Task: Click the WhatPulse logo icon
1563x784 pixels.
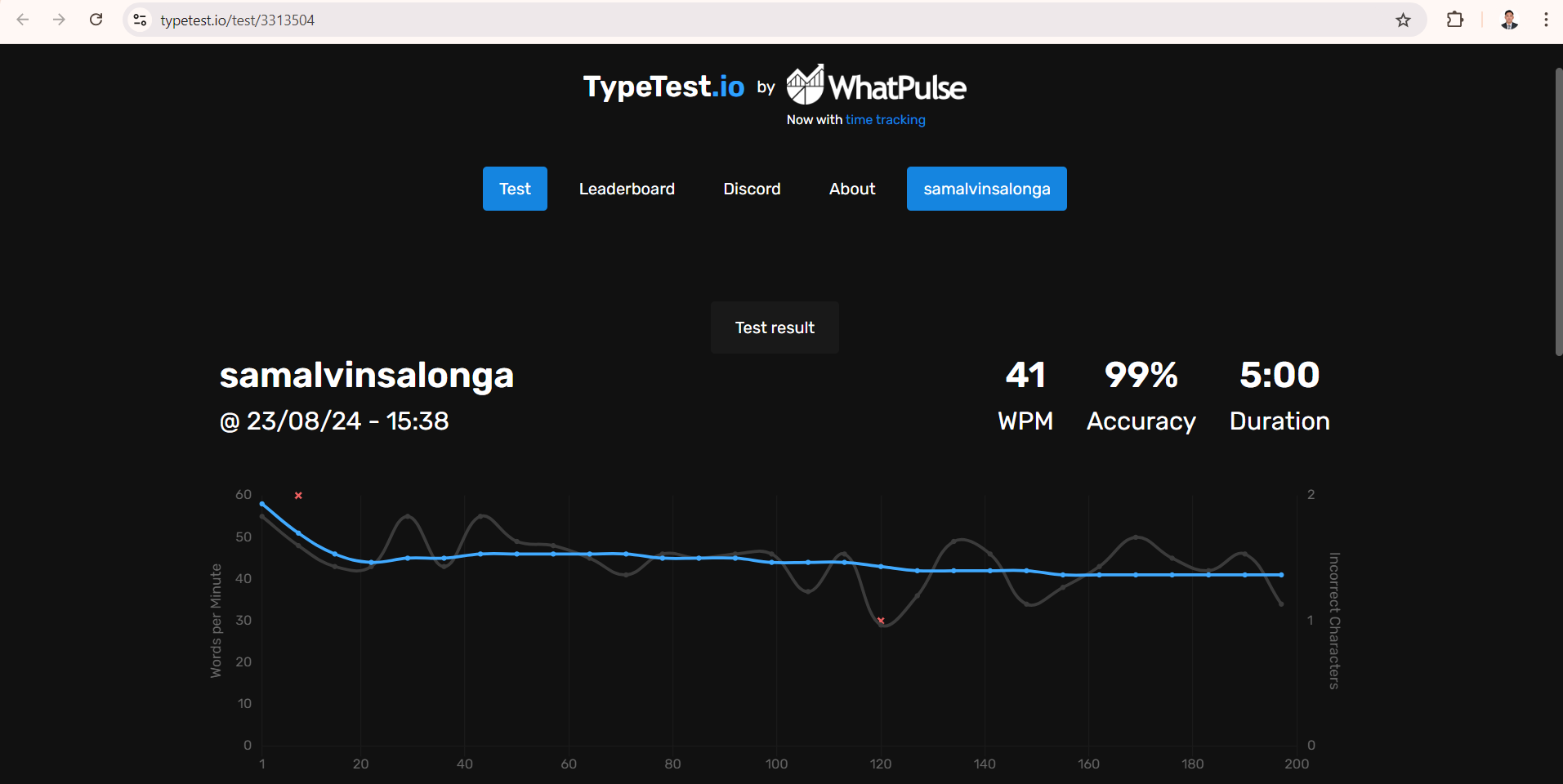Action: click(805, 85)
